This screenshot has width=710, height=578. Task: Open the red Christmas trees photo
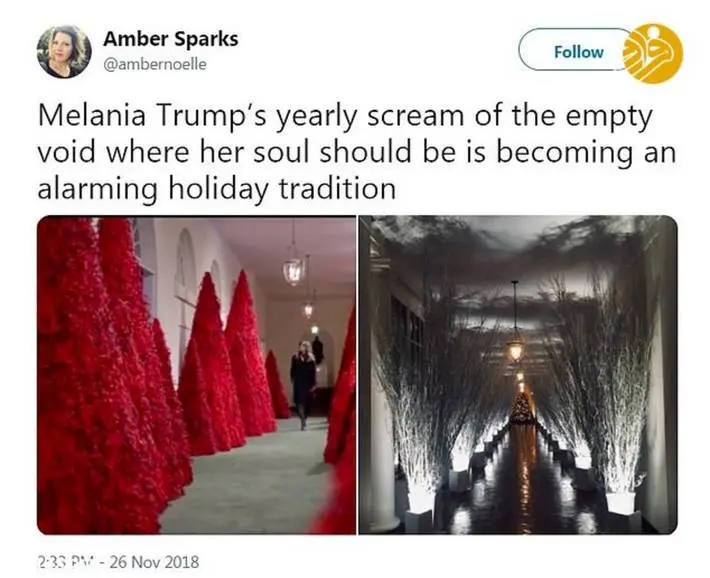[x=196, y=375]
